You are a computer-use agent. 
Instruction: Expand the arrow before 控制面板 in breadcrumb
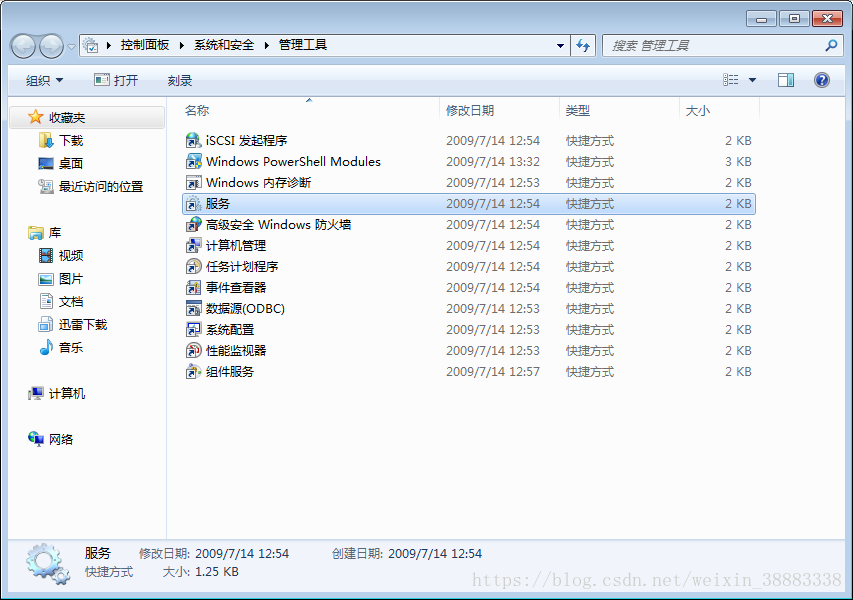click(x=109, y=45)
